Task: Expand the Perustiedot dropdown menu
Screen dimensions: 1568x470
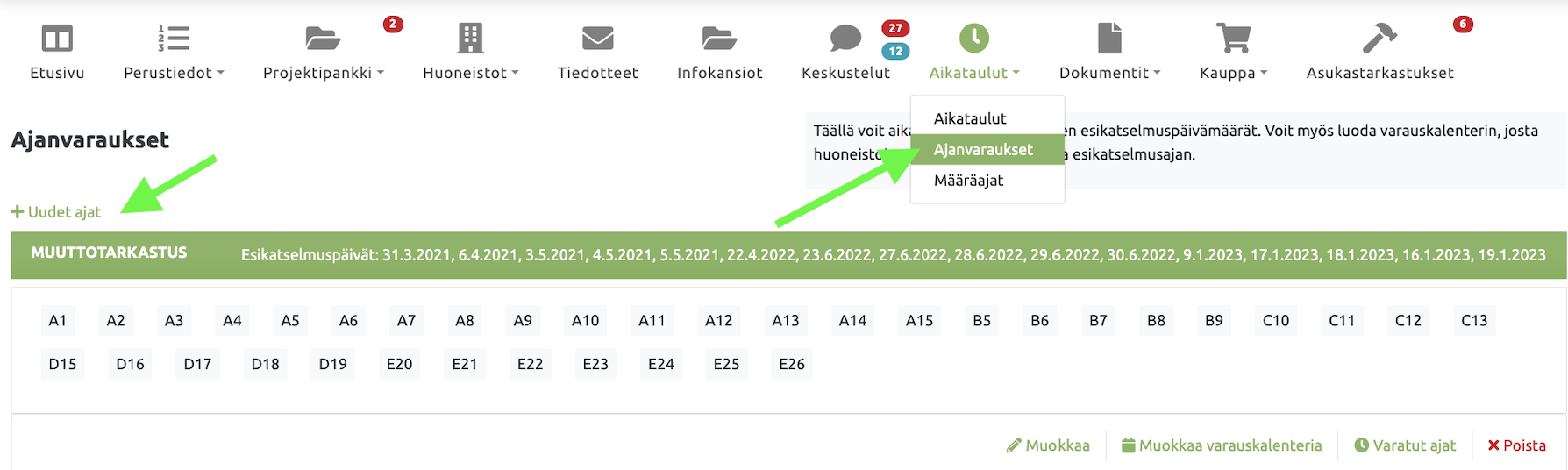Action: 174,73
